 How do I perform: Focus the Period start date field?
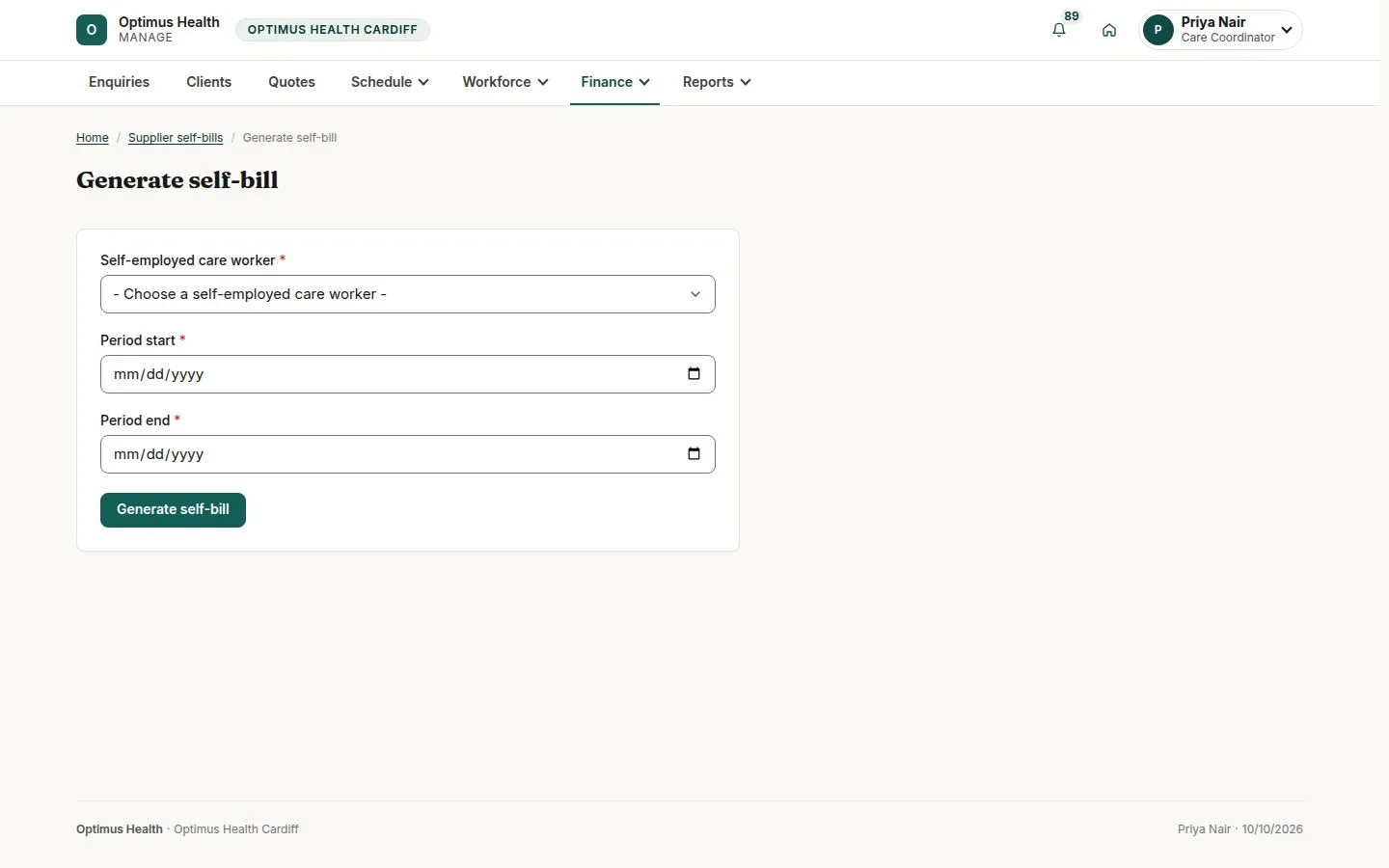pyautogui.click(x=408, y=374)
